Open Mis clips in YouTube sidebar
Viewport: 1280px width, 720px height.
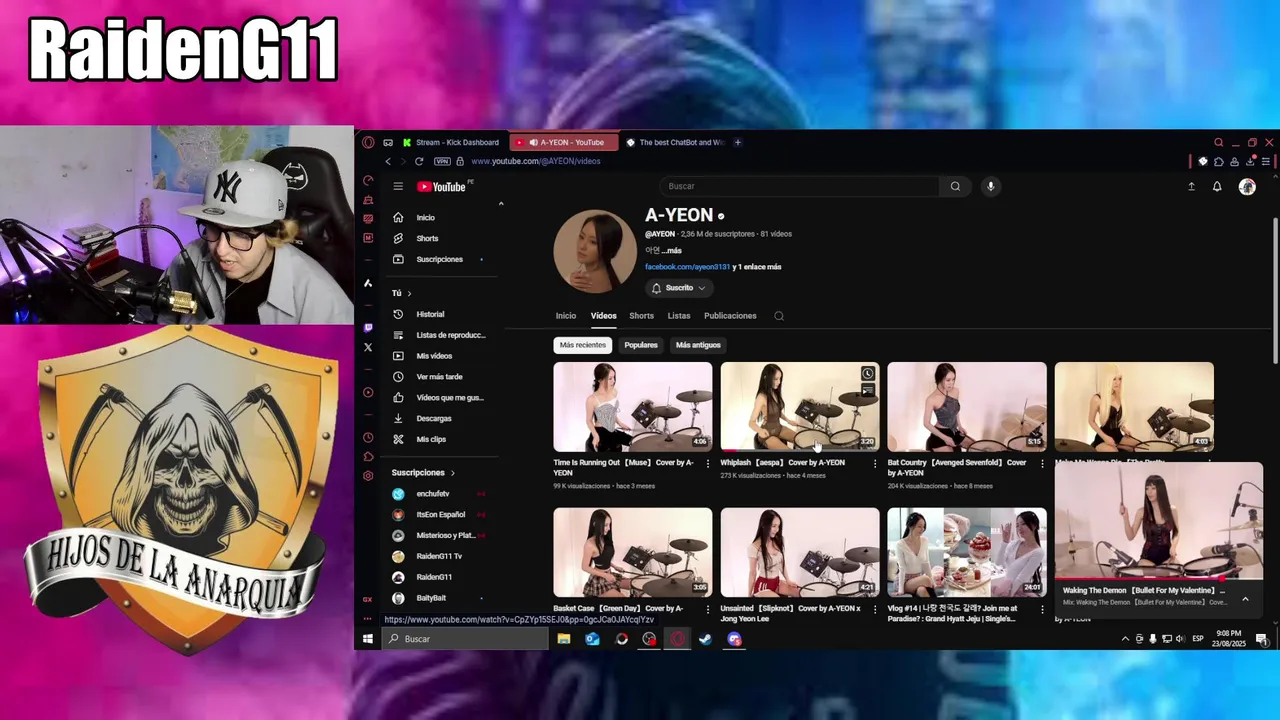(431, 439)
